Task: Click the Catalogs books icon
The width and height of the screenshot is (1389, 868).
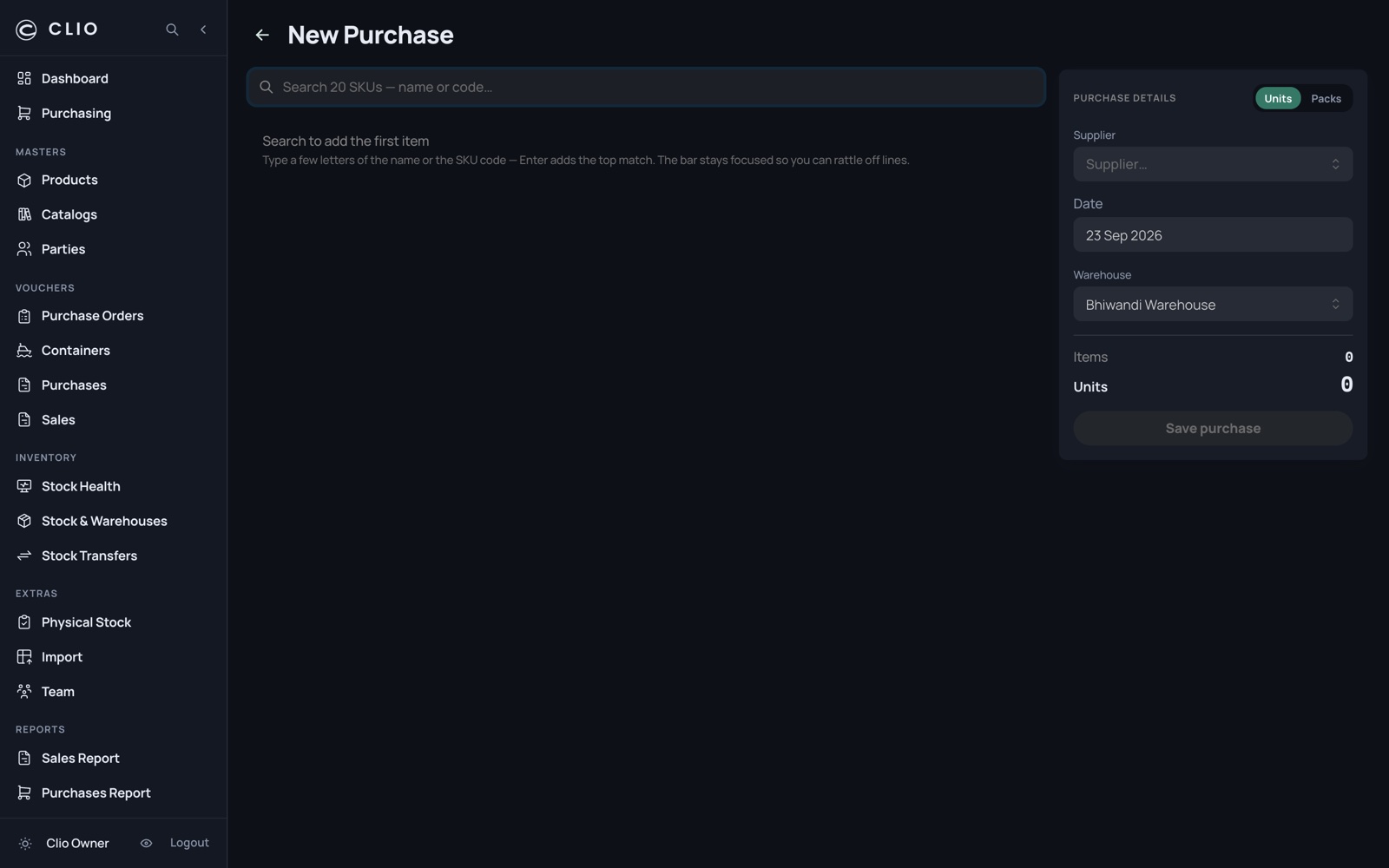Action: tap(24, 215)
